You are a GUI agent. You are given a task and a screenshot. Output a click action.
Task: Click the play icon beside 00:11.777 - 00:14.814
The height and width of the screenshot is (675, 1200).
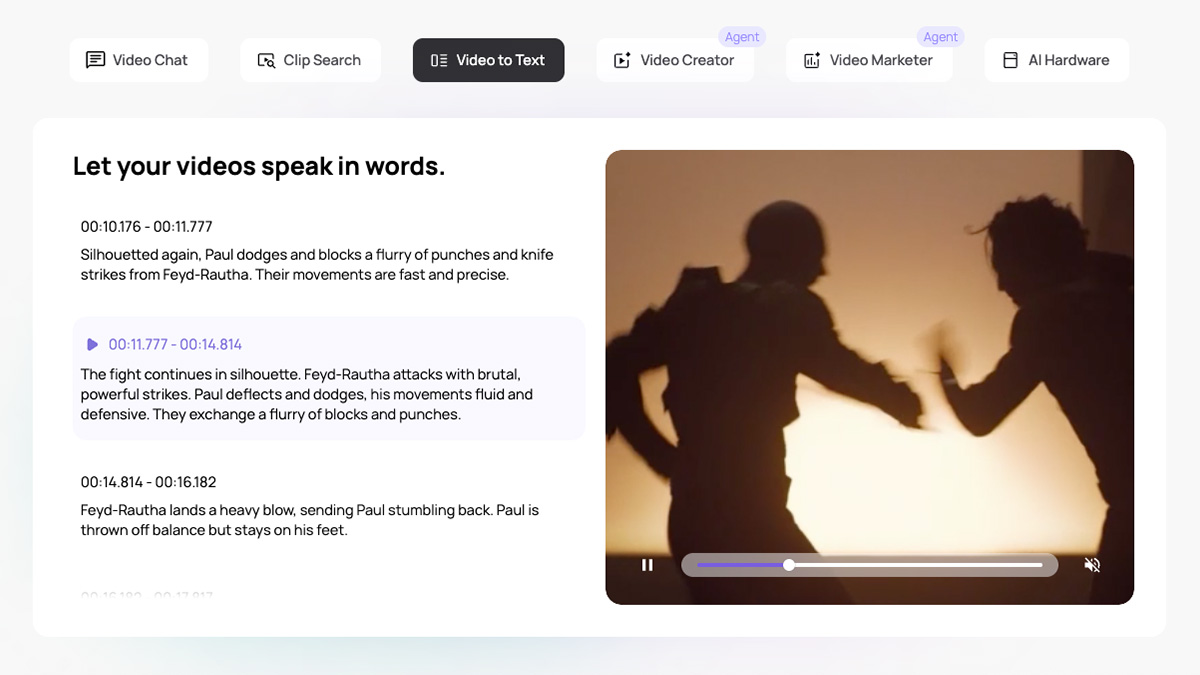(92, 345)
